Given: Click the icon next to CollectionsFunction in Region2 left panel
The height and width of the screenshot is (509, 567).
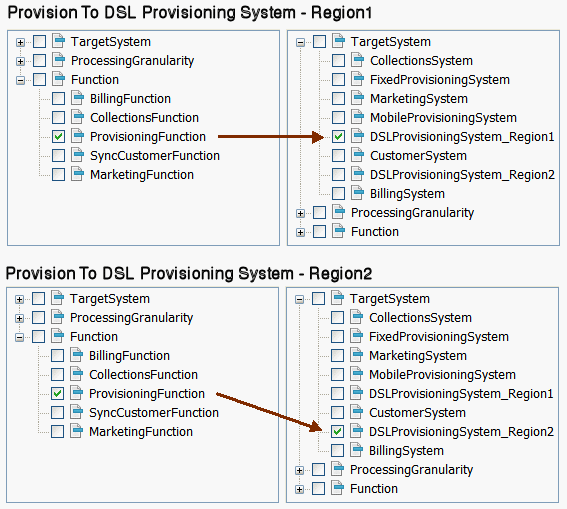Looking at the screenshot, I should tap(76, 374).
